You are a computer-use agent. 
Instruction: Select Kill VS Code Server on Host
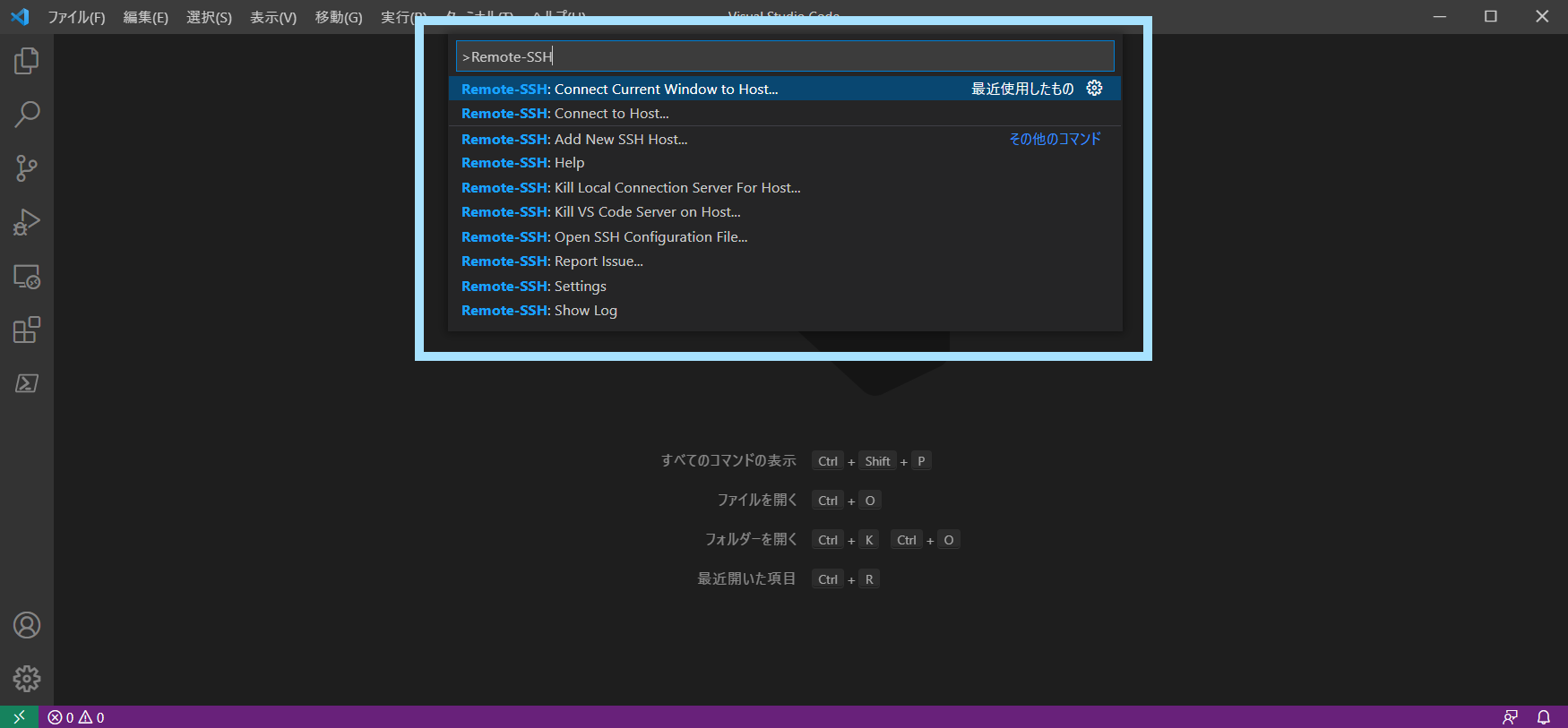click(785, 212)
